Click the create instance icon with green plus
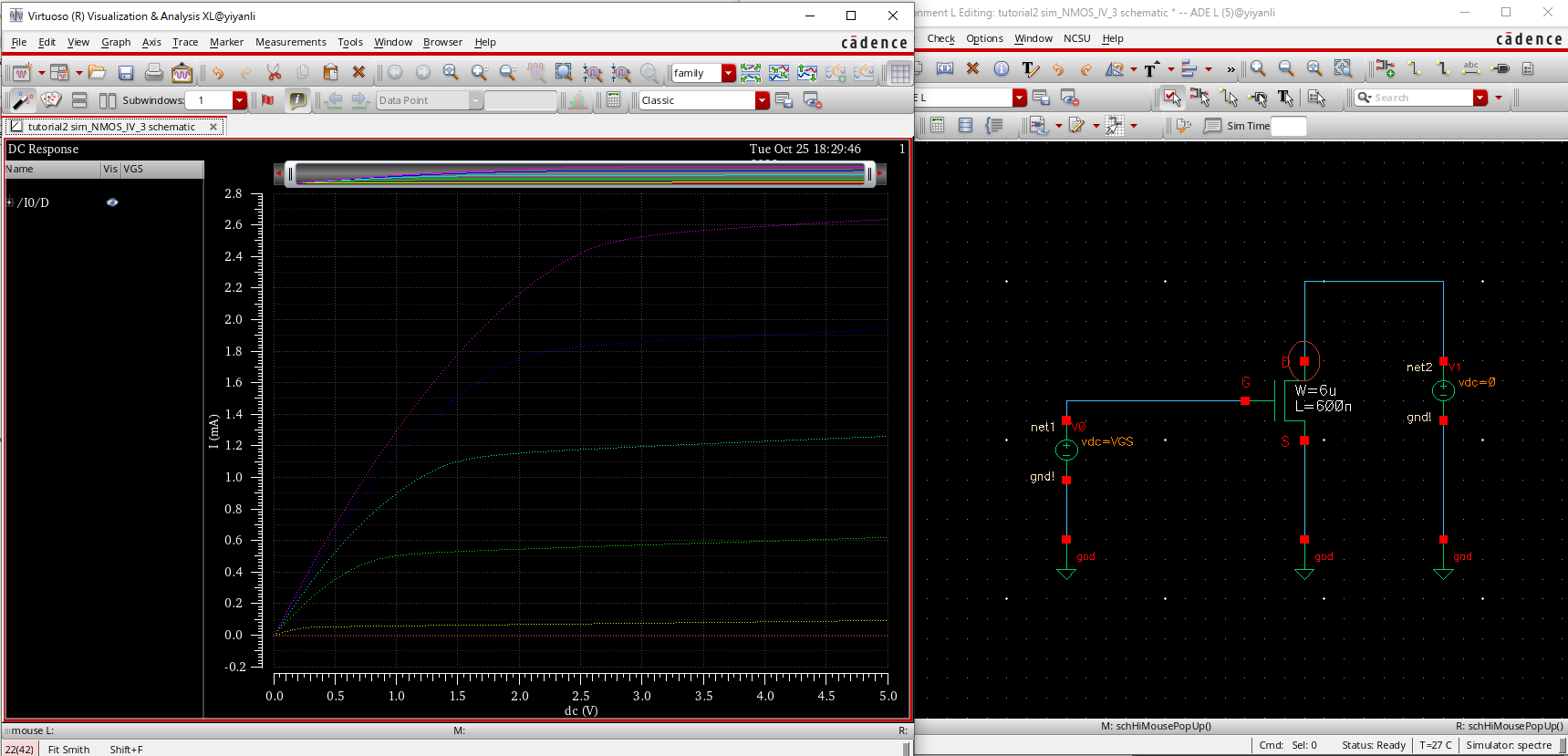The height and width of the screenshot is (756, 1568). pos(1386,68)
